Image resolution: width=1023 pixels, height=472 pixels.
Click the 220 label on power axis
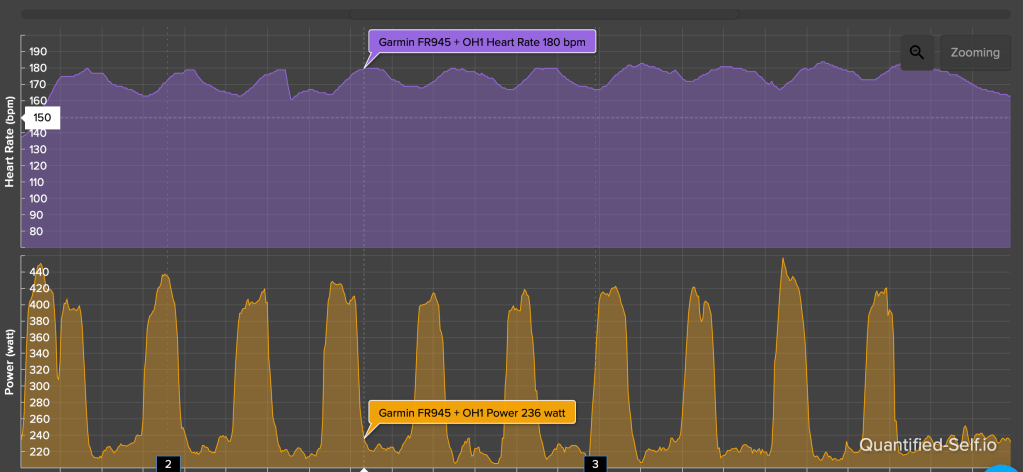click(40, 452)
